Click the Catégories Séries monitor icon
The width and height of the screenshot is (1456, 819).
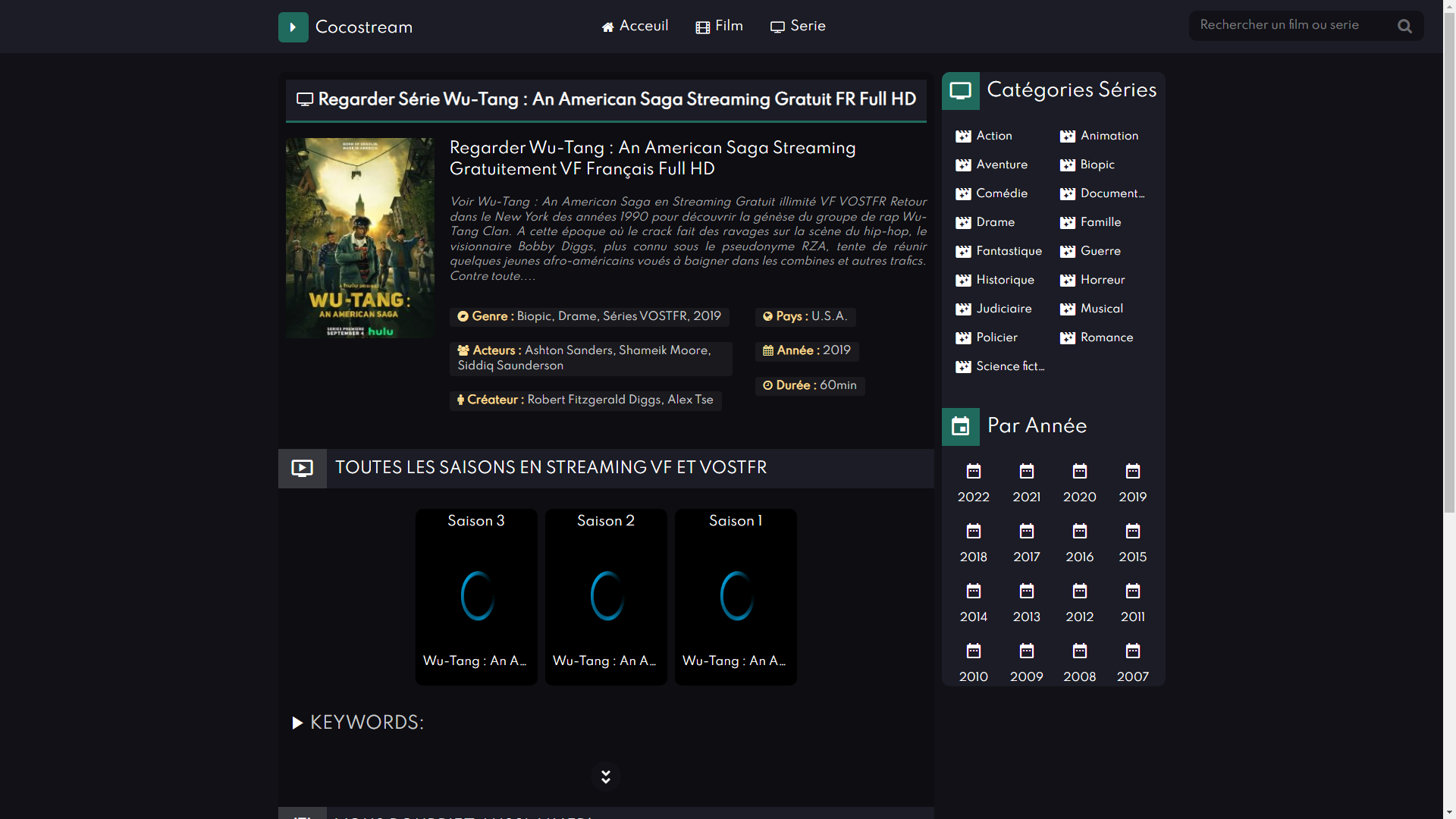pos(961,91)
